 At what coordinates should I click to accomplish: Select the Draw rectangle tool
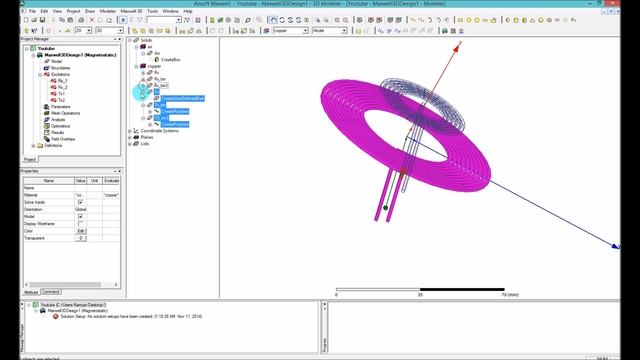pyautogui.click(x=460, y=20)
